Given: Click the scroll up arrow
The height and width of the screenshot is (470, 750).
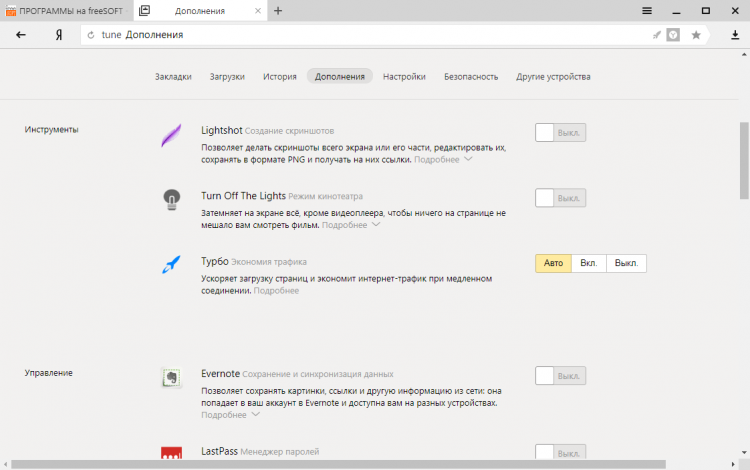Looking at the screenshot, I should (744, 55).
